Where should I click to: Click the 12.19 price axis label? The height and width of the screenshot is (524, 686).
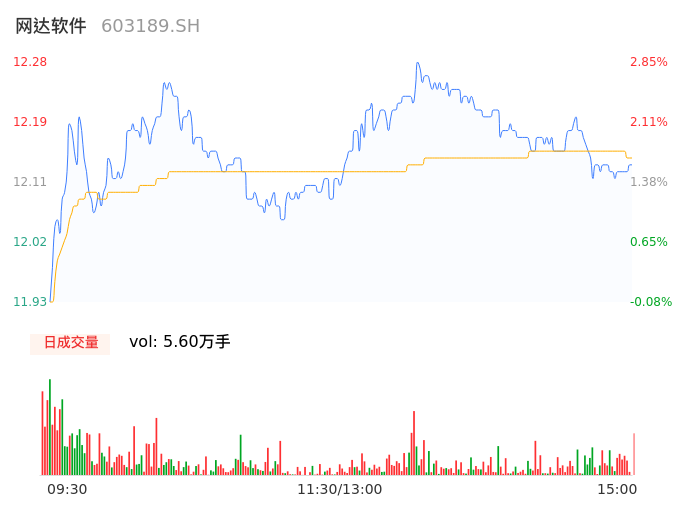click(30, 122)
